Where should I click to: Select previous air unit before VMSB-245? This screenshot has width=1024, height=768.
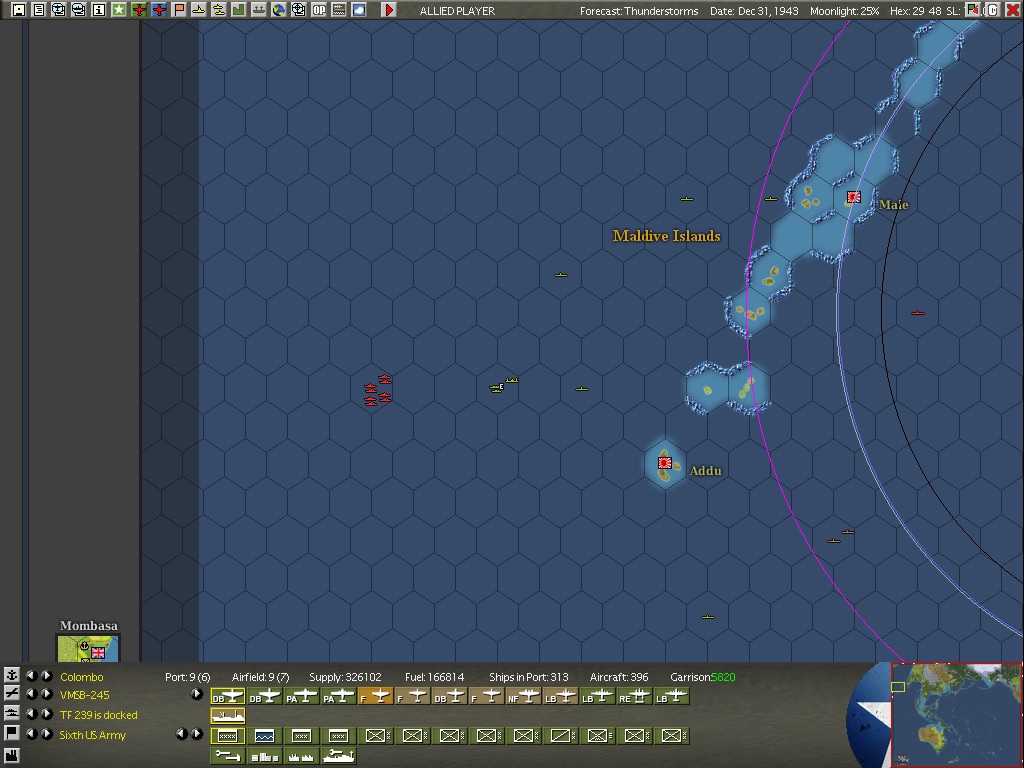(x=31, y=694)
